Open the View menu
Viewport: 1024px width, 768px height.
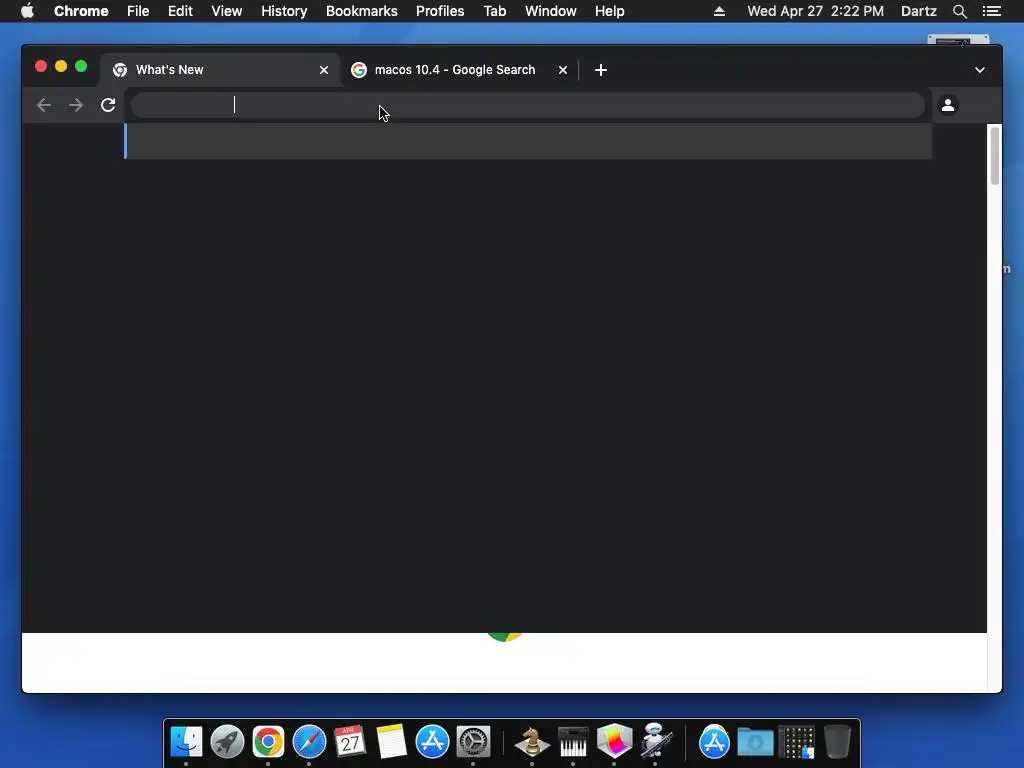227,11
